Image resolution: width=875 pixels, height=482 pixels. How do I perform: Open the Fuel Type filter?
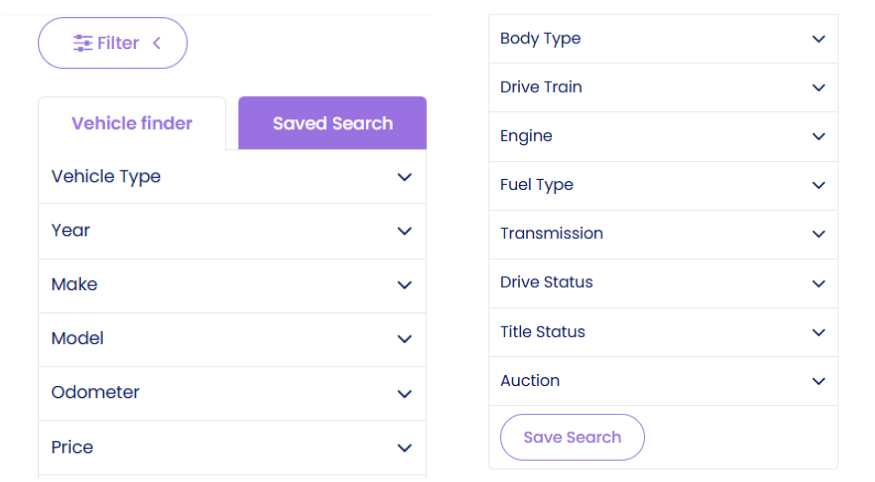click(662, 185)
